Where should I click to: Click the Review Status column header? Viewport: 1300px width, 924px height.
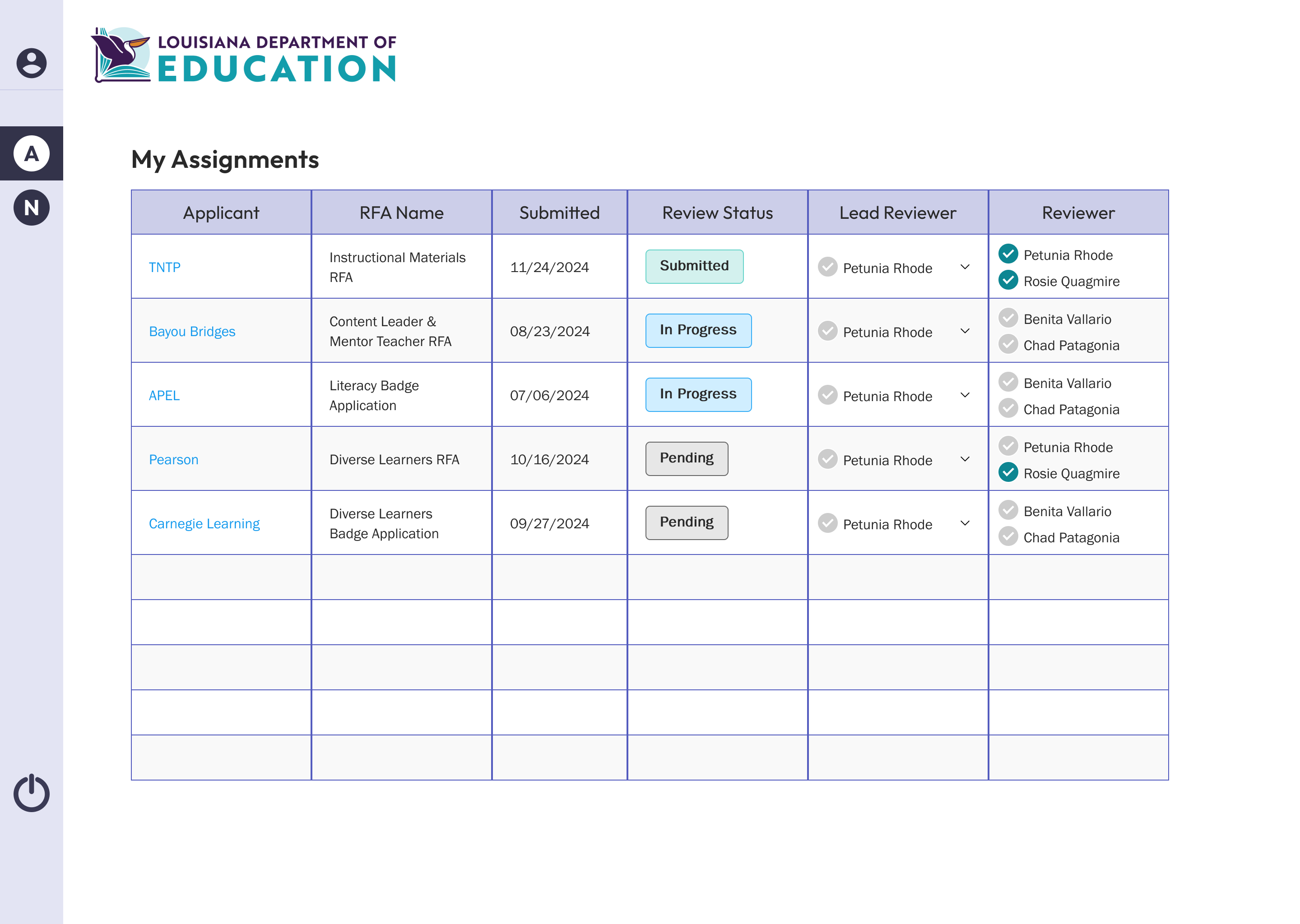coord(717,213)
